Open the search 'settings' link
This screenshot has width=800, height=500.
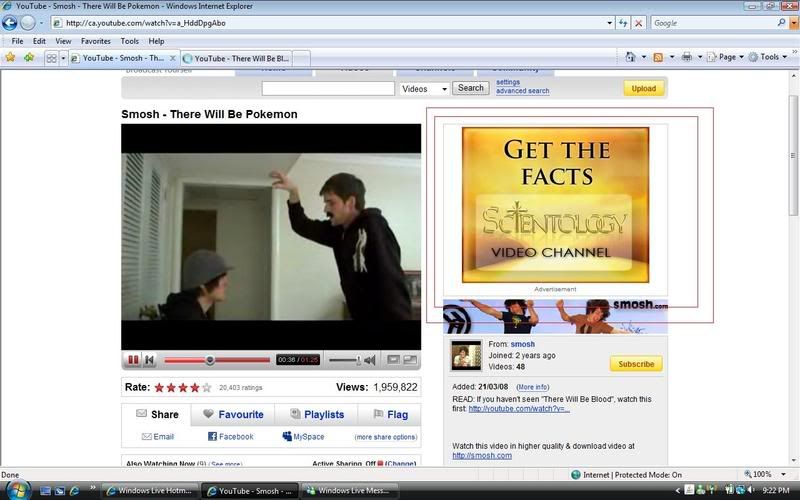508,82
